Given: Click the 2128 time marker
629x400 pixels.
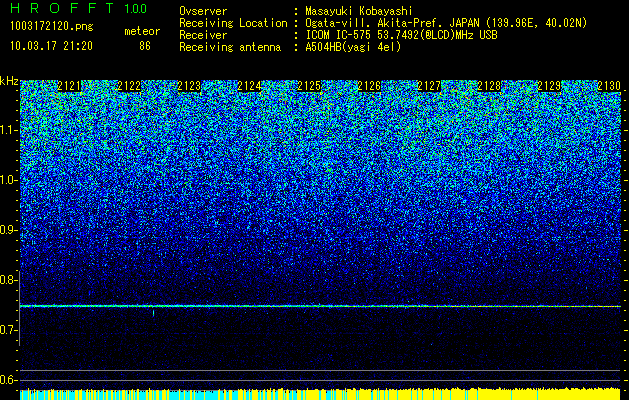Looking at the screenshot, I should 489,86.
